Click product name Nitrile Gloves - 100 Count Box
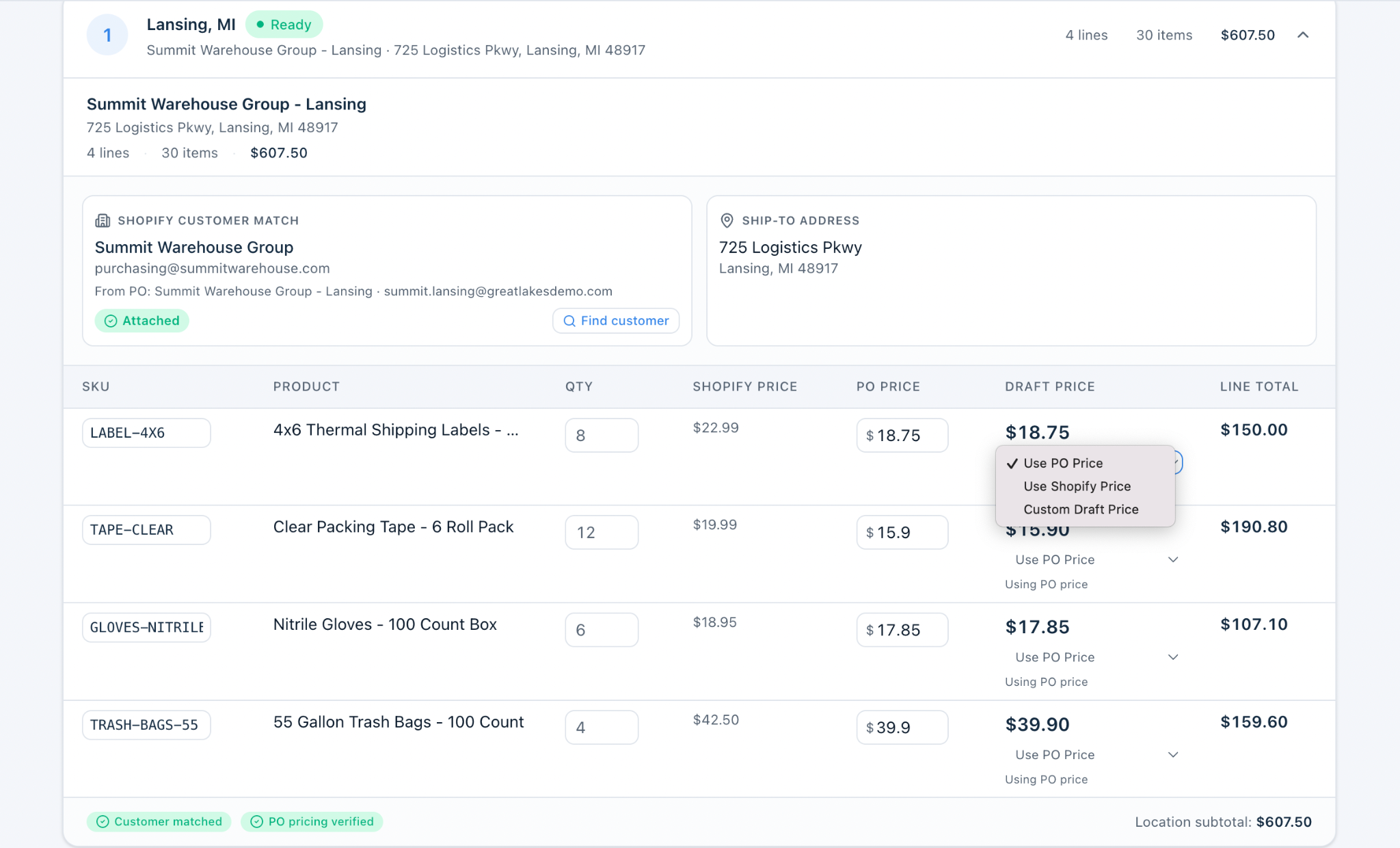The image size is (1400, 848). pos(385,624)
